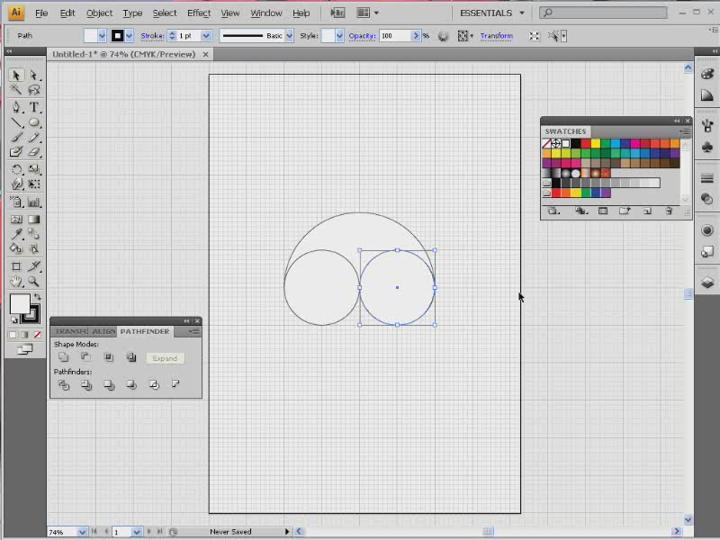Select the Pencil tool
The width and height of the screenshot is (720, 540).
point(34,137)
